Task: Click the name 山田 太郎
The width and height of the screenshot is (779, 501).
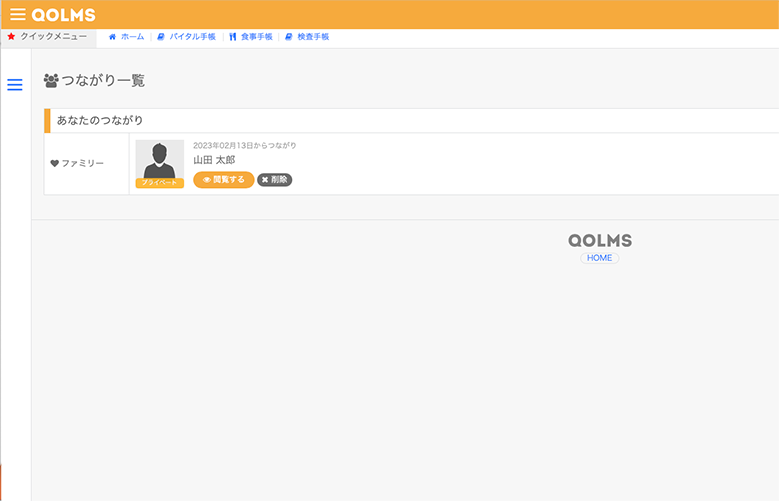Action: tap(214, 160)
